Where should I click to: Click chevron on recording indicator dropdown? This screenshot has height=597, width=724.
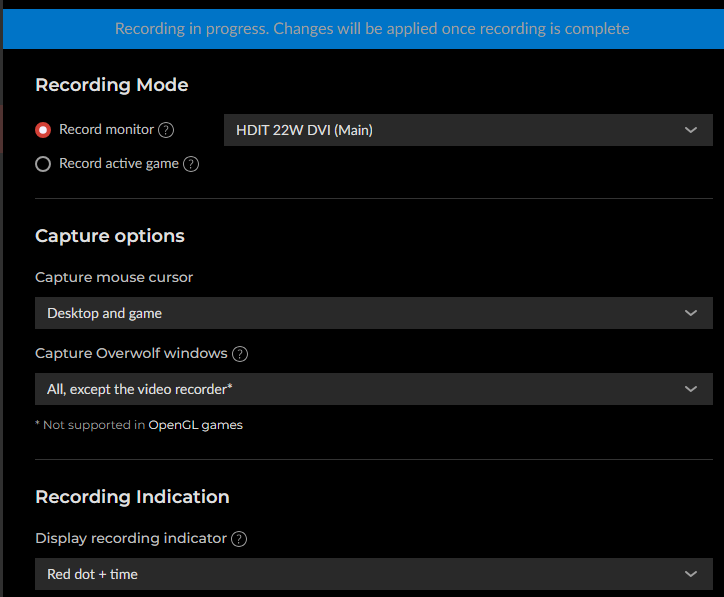click(691, 574)
